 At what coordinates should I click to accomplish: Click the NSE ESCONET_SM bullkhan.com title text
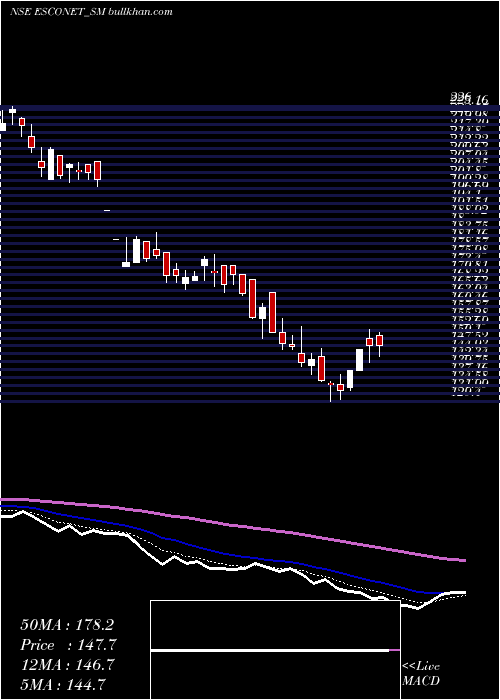91,12
